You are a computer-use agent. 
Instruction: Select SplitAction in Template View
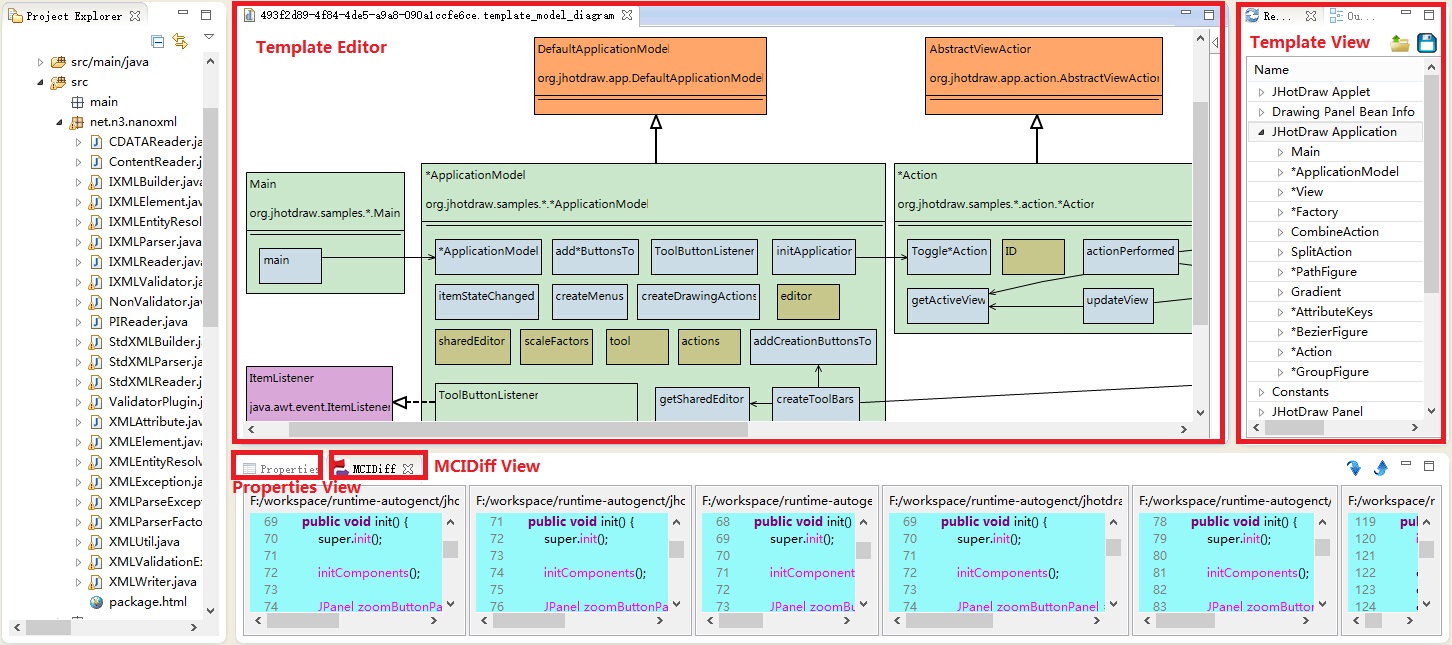coord(1321,252)
